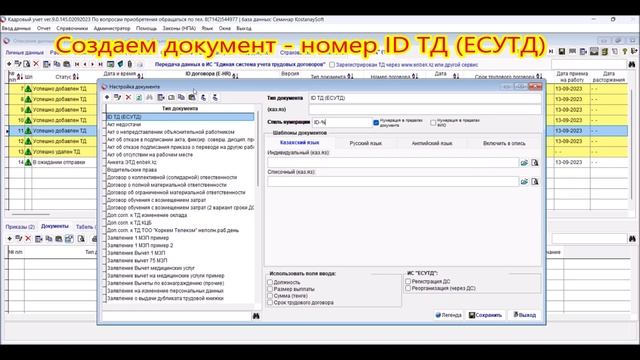Click the second person icon in the dialog toolbar
This screenshot has width=640, height=360.
pyautogui.click(x=215, y=97)
